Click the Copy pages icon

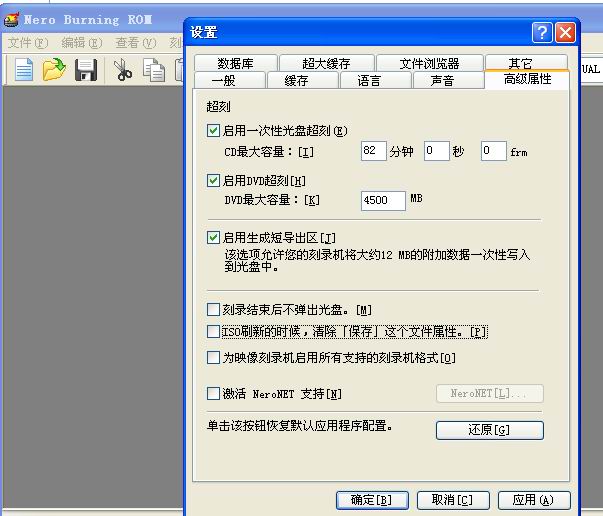tap(154, 70)
